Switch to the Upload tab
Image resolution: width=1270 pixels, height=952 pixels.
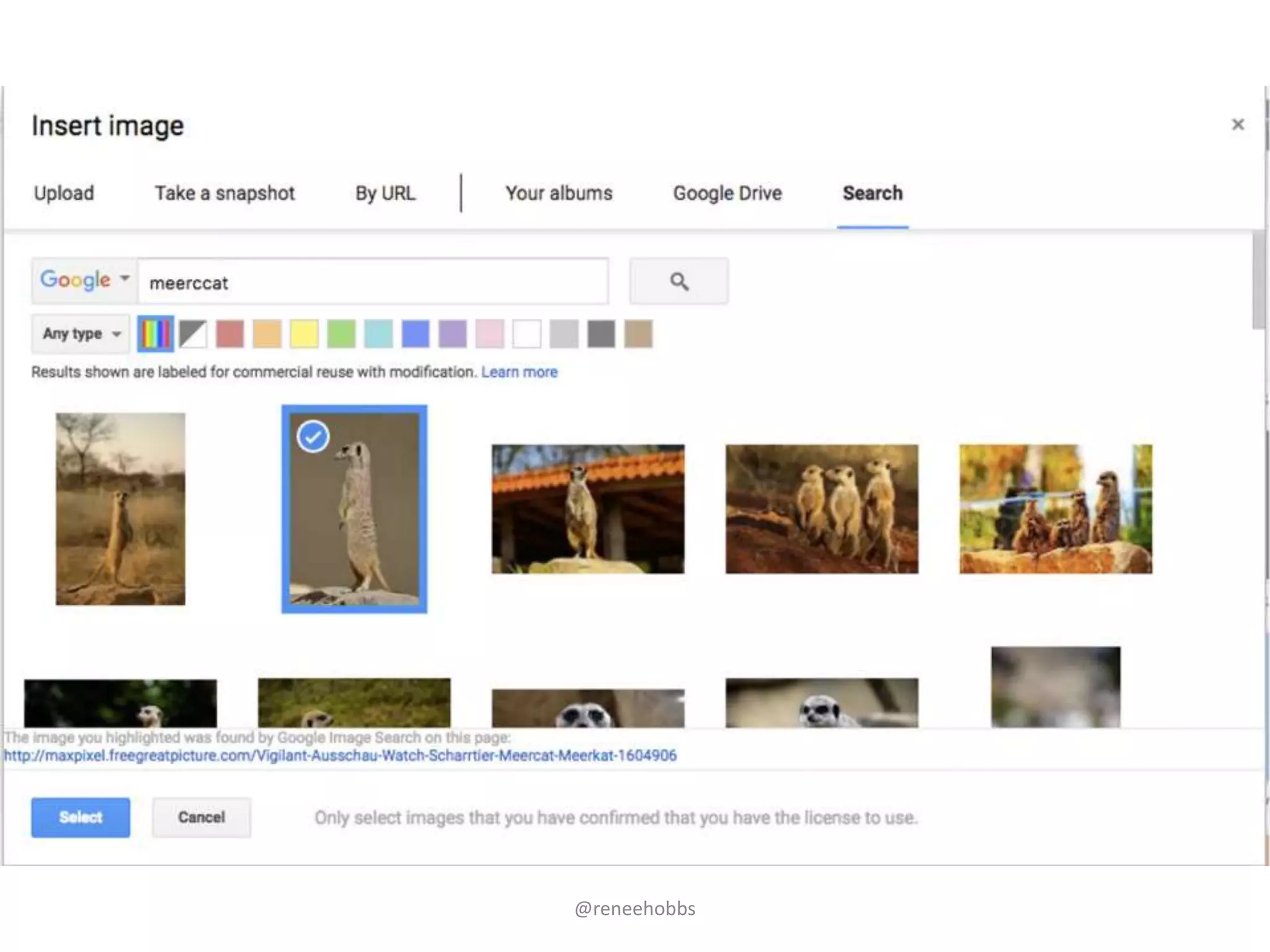click(64, 193)
